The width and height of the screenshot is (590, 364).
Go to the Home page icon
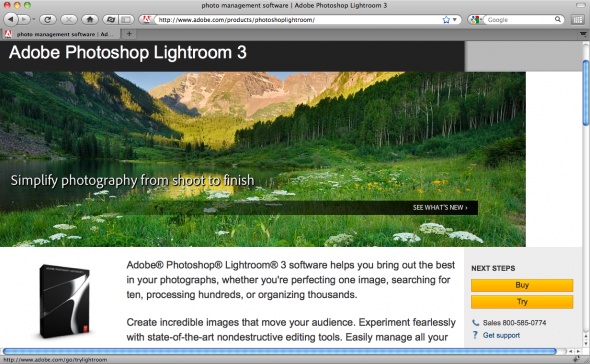(x=90, y=19)
